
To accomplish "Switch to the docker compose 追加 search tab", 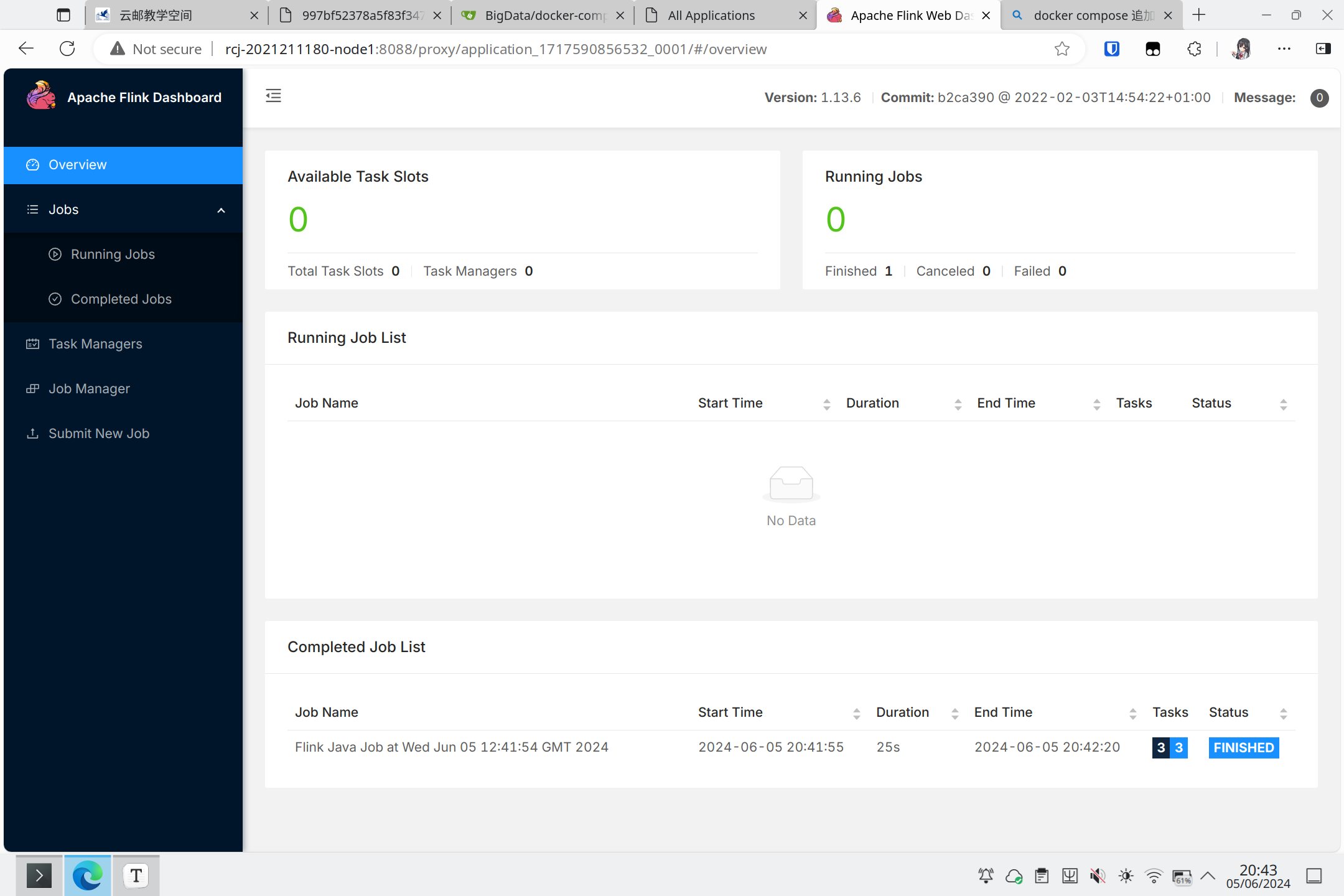I will pos(1092,15).
